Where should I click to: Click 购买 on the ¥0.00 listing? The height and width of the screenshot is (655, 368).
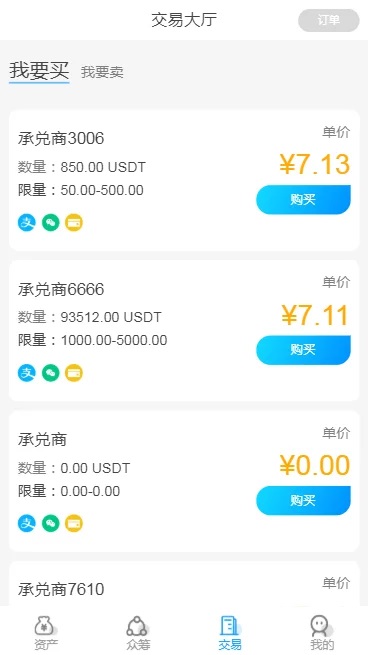(303, 500)
